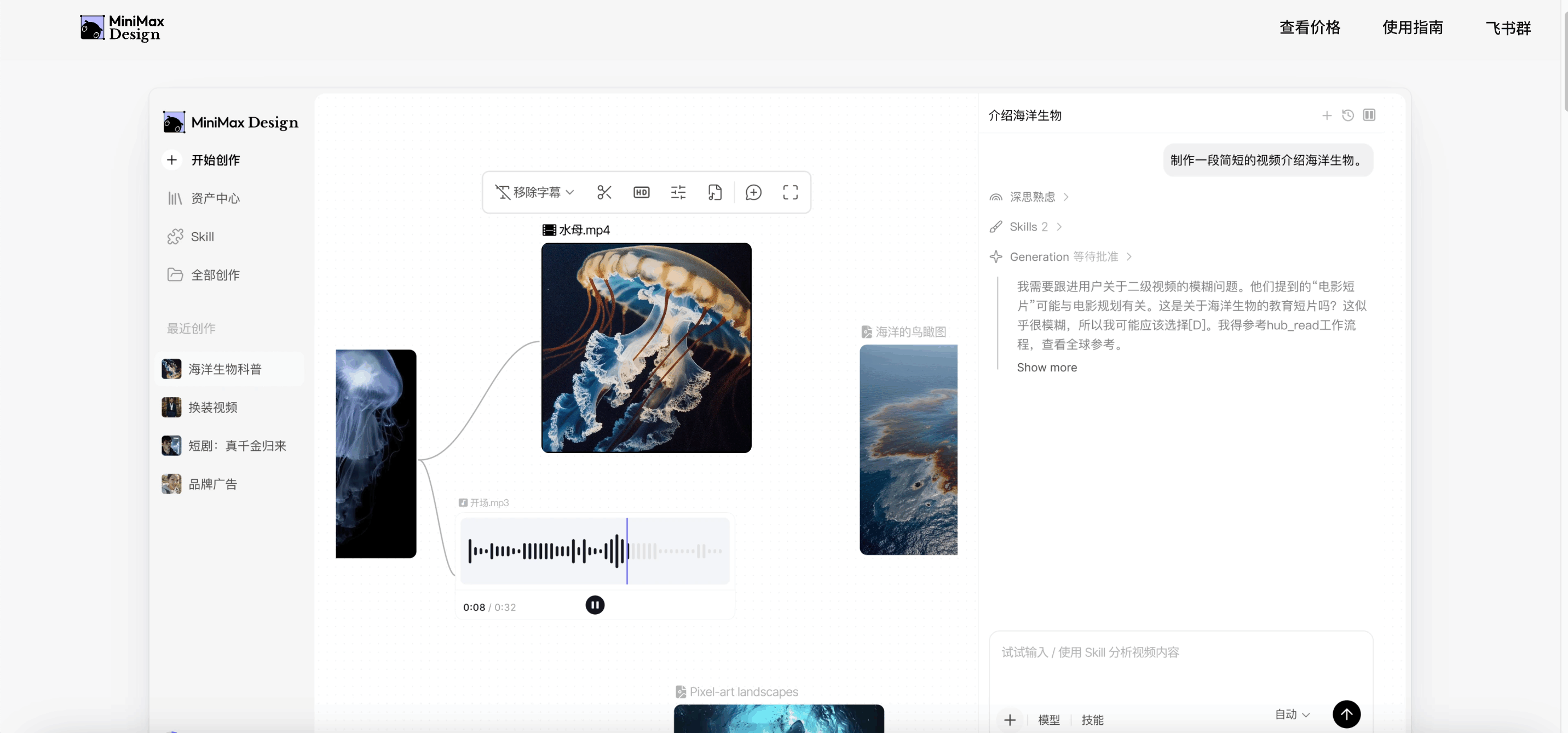Open the 移除字幕 dropdown
The image size is (1568, 733).
click(534, 192)
